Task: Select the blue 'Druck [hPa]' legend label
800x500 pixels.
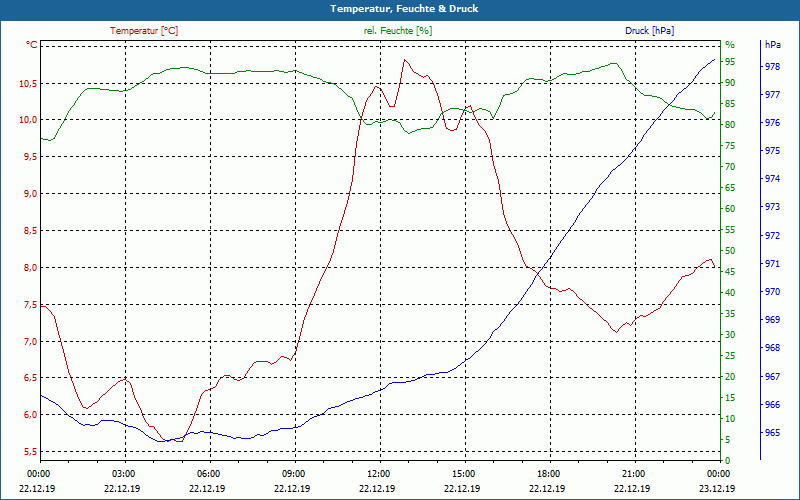Action: [x=649, y=31]
